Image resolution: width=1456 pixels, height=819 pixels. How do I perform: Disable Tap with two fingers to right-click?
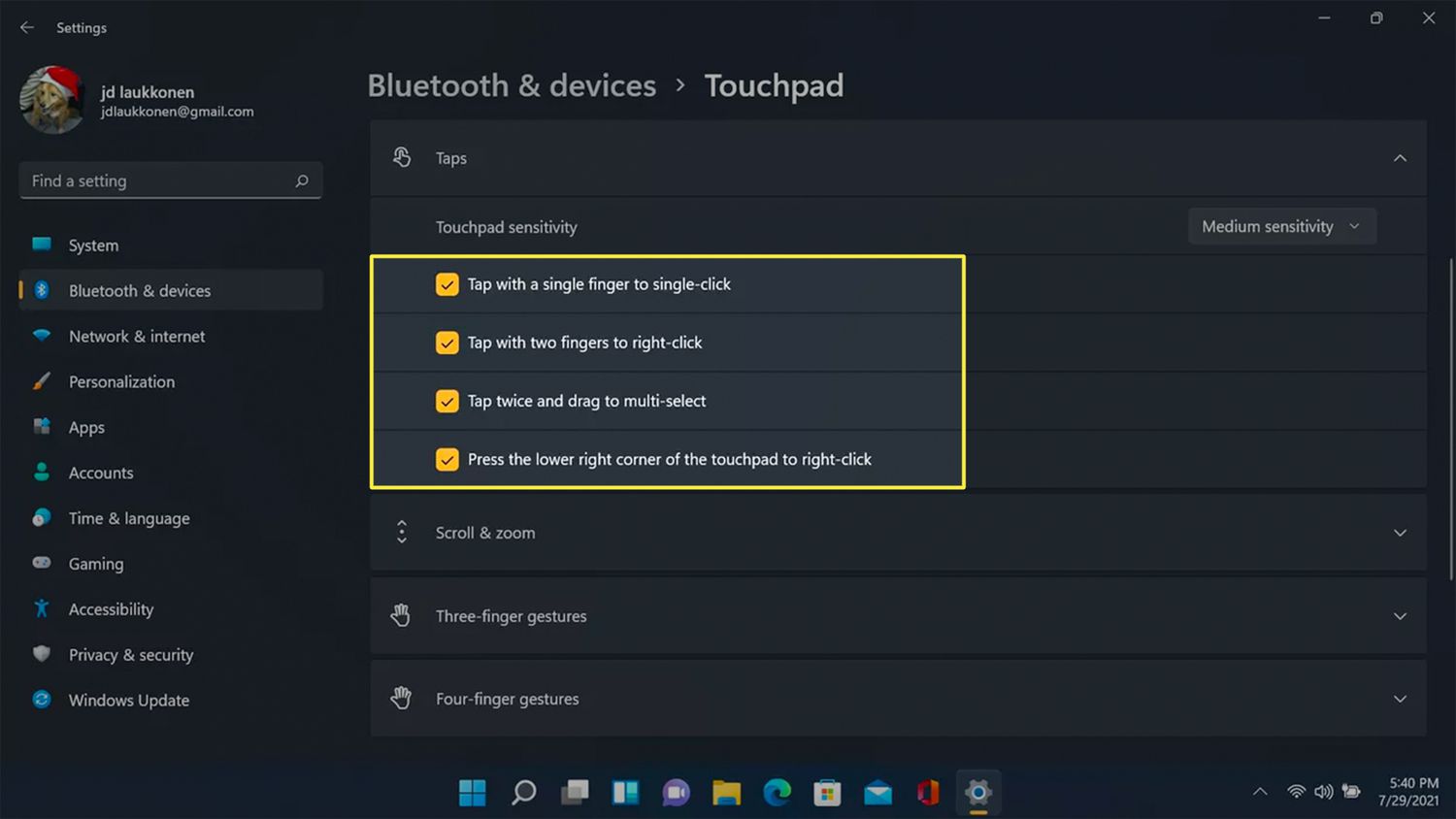[x=447, y=343]
